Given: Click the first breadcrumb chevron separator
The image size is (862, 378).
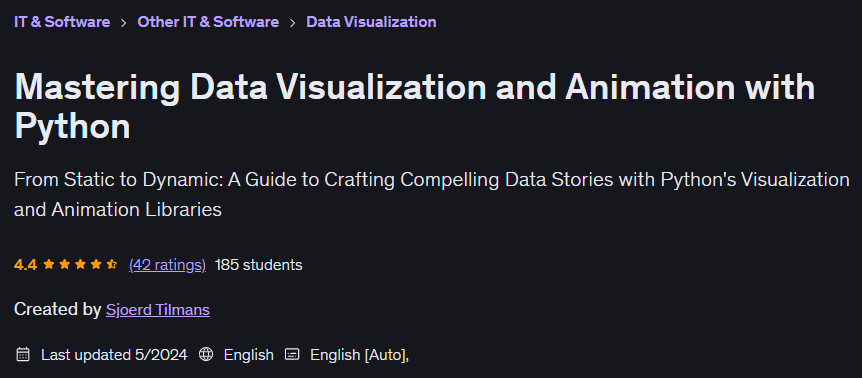Looking at the screenshot, I should [124, 23].
